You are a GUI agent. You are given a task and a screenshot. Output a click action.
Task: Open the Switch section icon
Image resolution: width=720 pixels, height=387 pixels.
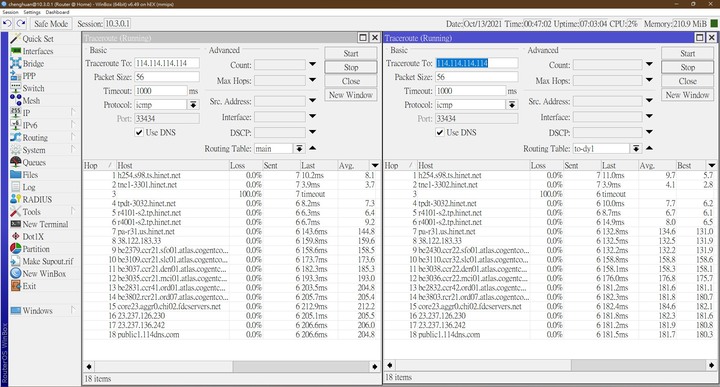click(x=16, y=88)
